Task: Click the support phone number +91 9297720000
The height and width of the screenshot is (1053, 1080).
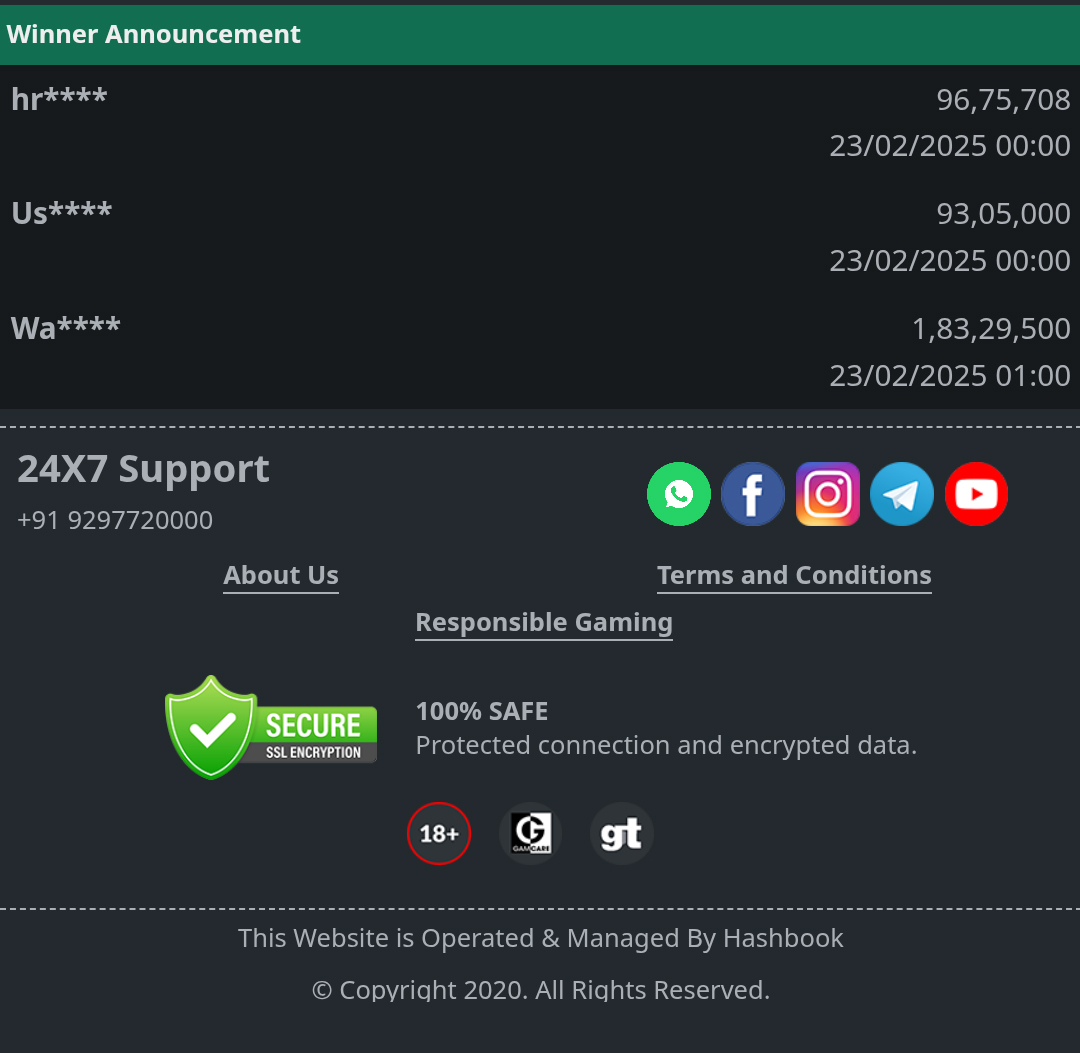Action: pyautogui.click(x=115, y=520)
